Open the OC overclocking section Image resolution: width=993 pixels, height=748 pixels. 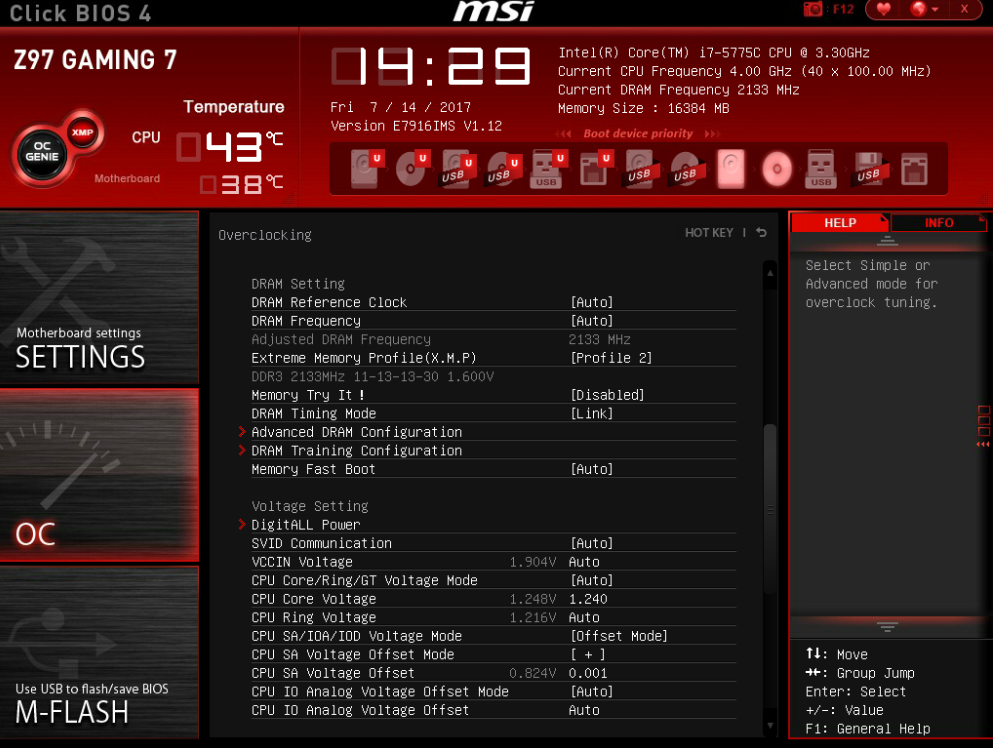click(x=99, y=475)
